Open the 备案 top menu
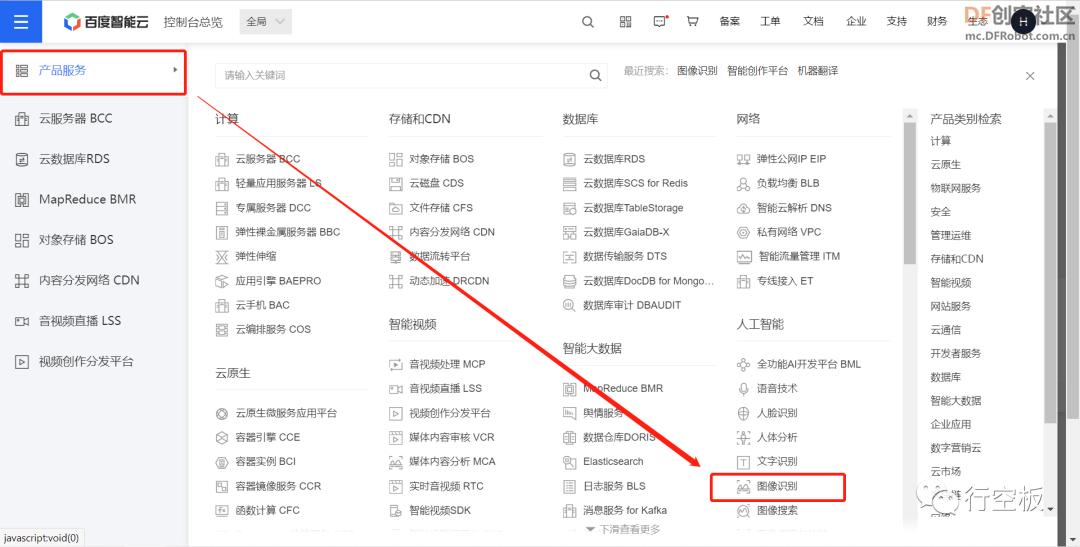1080x547 pixels. coord(729,21)
